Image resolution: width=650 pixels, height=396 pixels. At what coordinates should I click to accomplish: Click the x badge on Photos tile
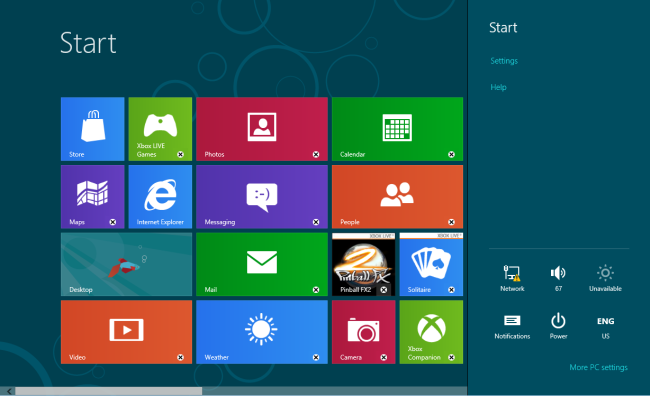click(316, 154)
